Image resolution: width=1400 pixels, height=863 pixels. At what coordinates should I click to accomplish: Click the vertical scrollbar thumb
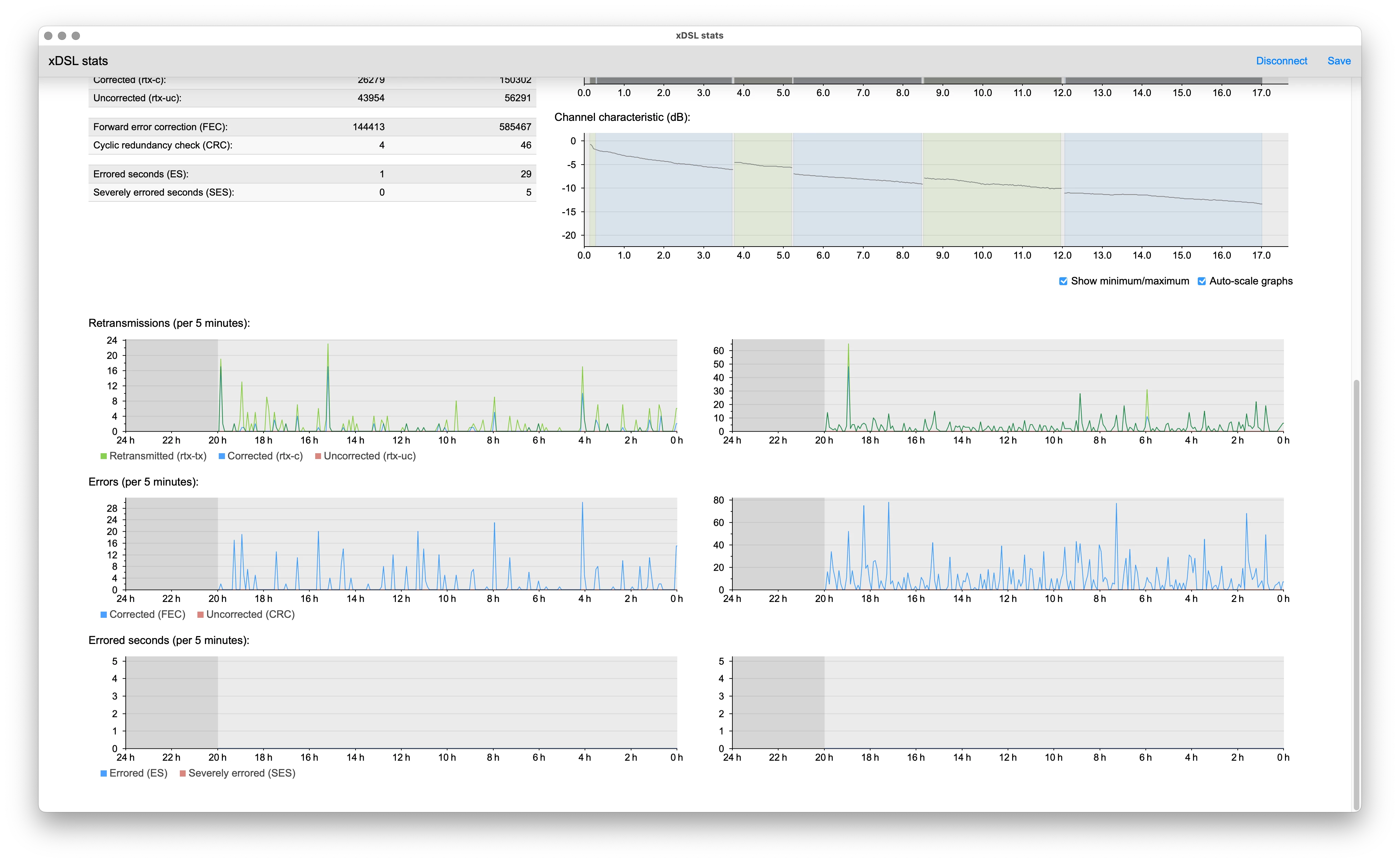coord(1356,594)
